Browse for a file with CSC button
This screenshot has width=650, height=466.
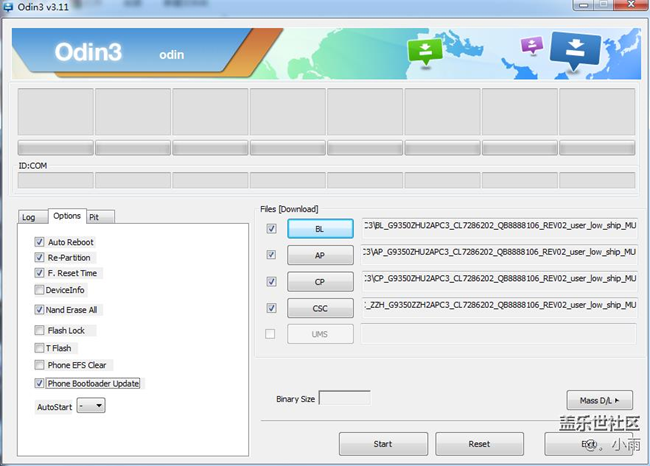click(320, 308)
